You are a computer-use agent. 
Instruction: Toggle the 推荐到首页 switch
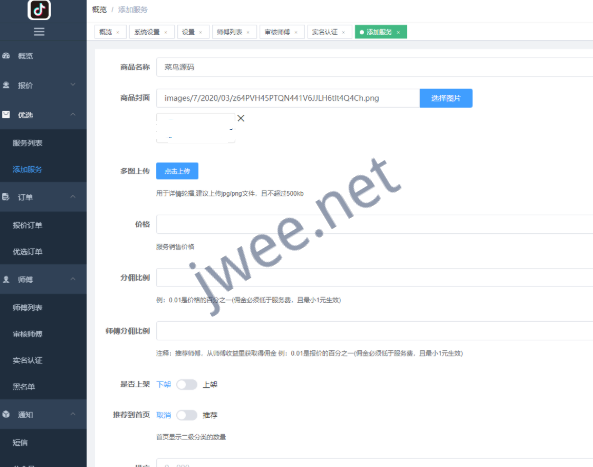tap(186, 415)
